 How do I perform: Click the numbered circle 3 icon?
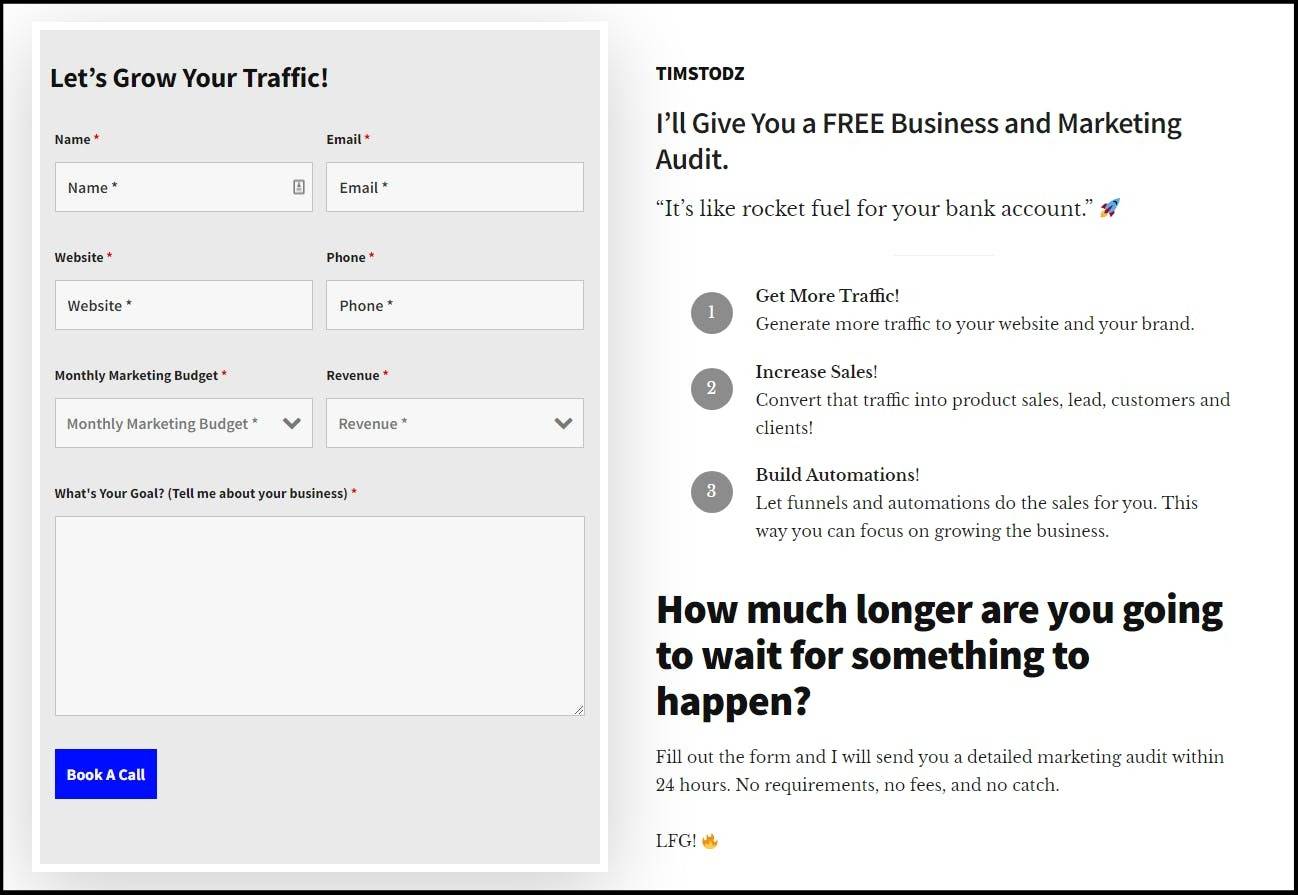(x=711, y=491)
